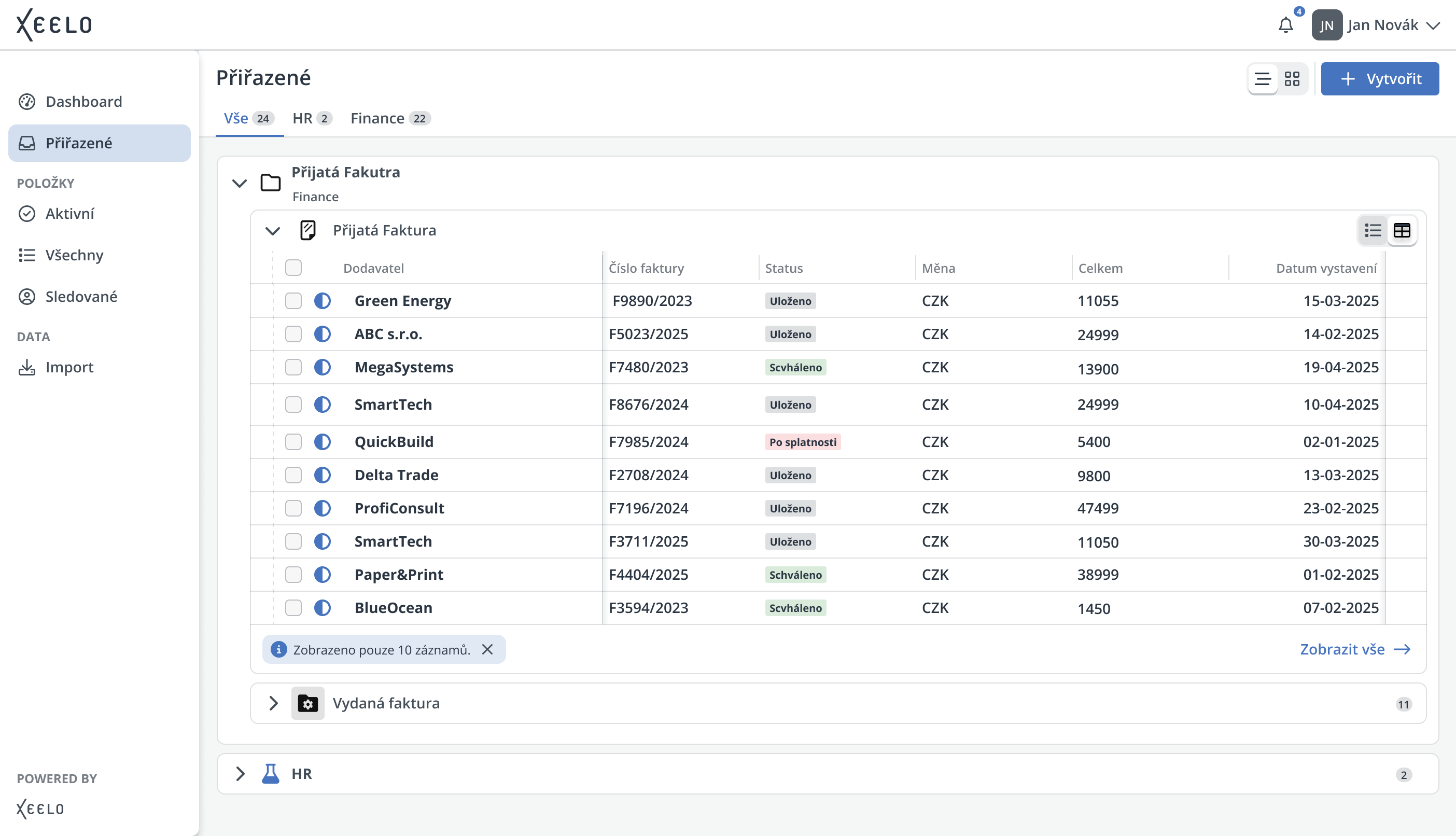Switch to list layout view icon
This screenshot has width=1456, height=836.
tap(1263, 79)
